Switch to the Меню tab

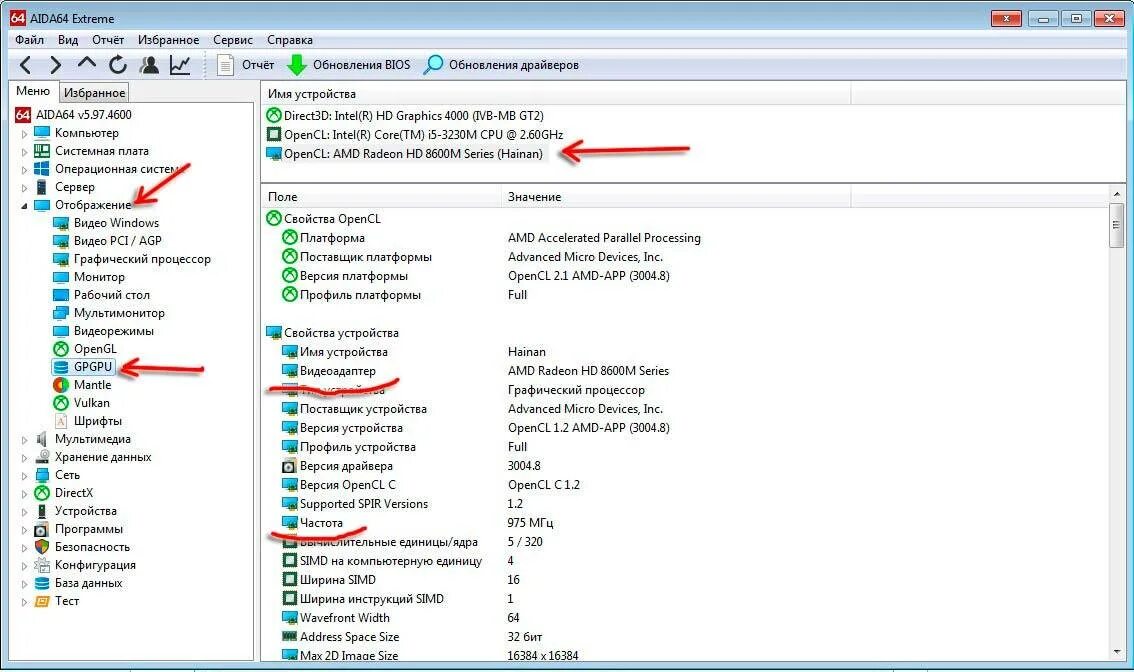click(x=33, y=91)
